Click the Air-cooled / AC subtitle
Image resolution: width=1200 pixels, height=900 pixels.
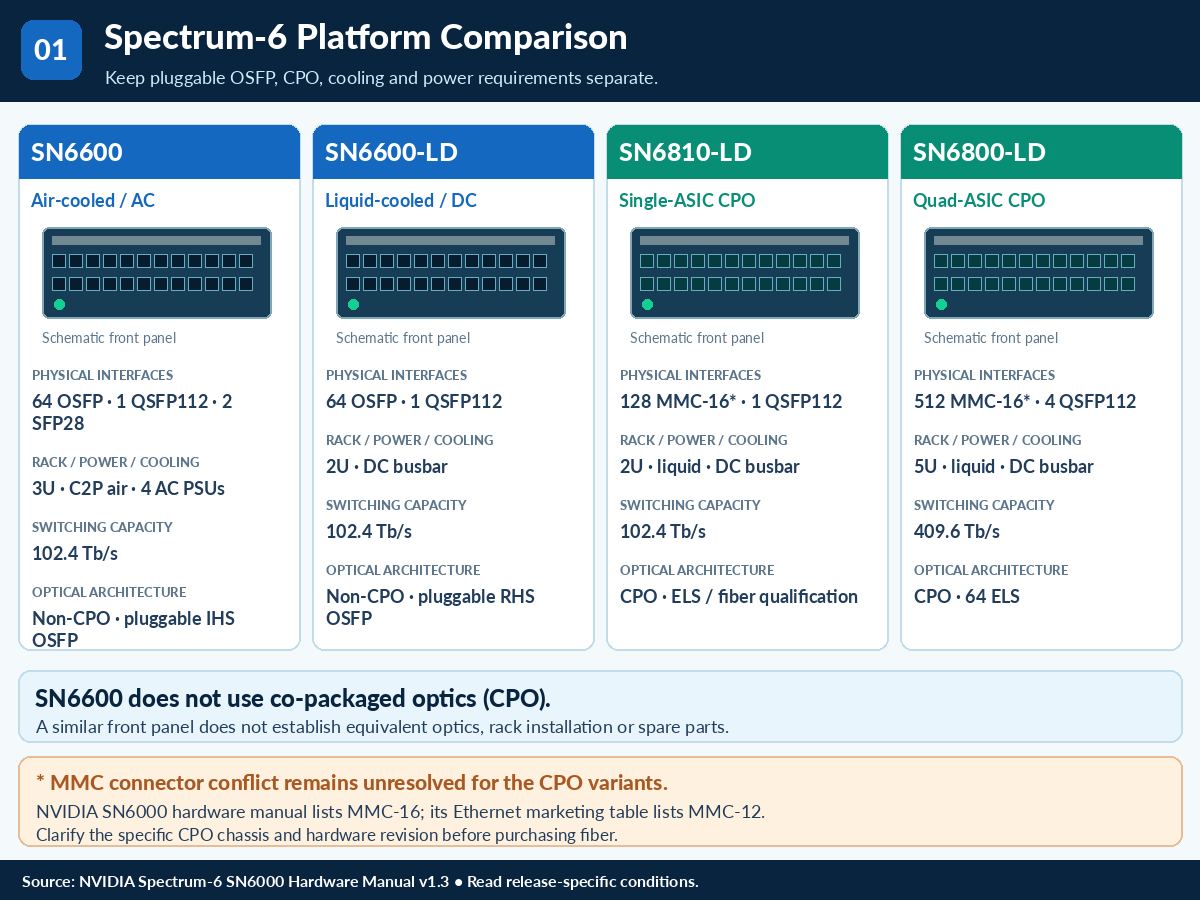tap(93, 200)
